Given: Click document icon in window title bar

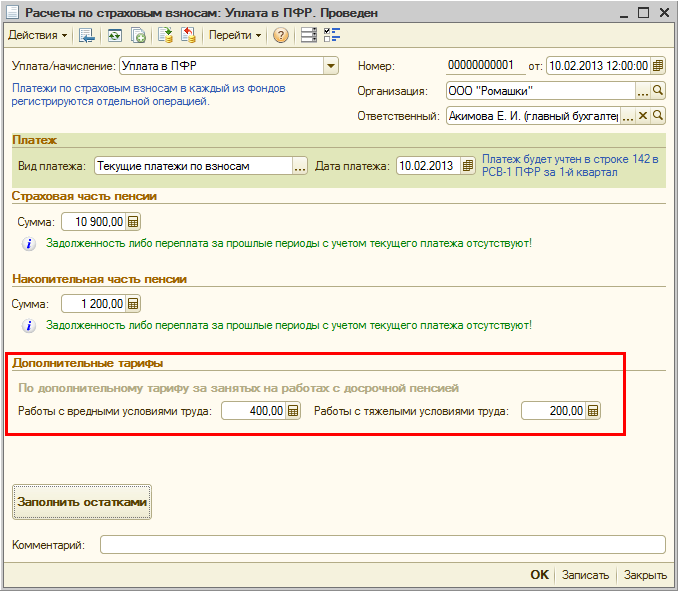Looking at the screenshot, I should 12,12.
